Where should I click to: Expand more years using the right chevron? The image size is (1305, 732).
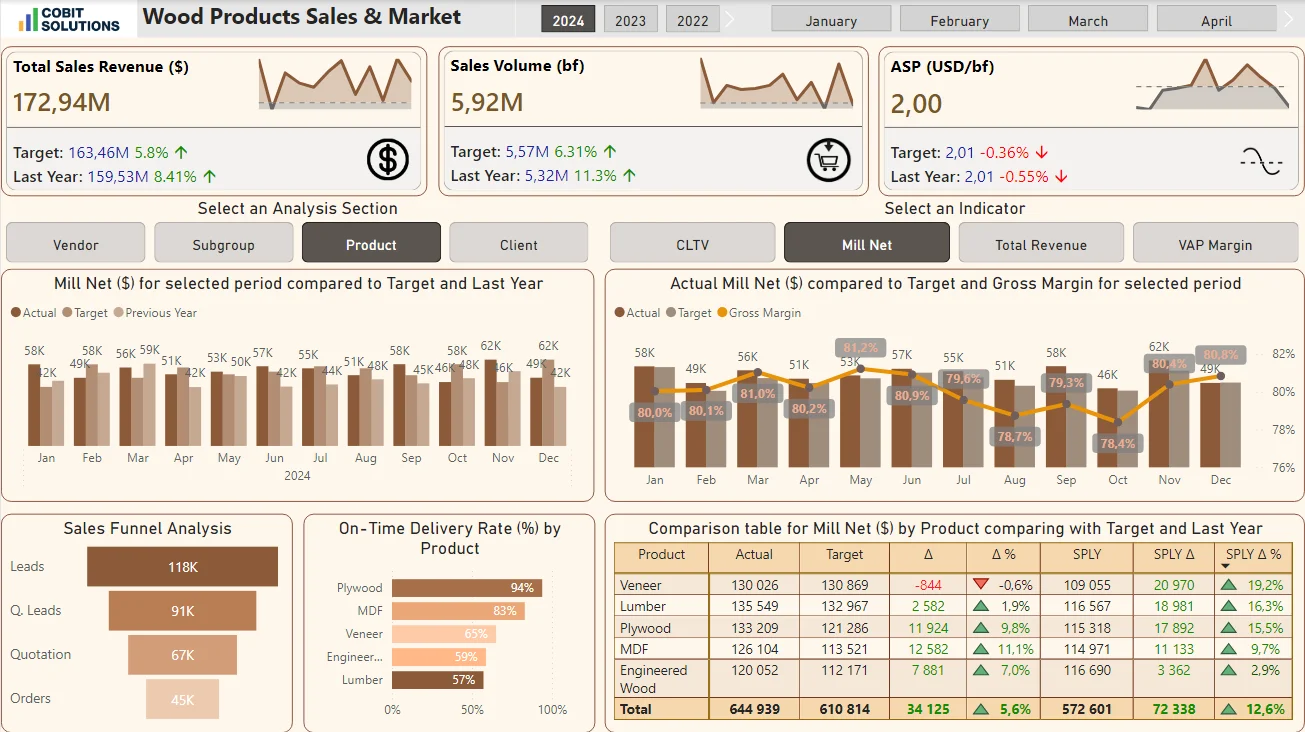729,18
